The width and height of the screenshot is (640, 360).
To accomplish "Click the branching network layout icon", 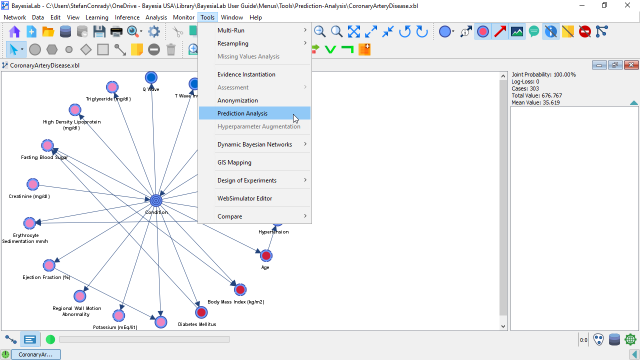I will pyautogui.click(x=602, y=31).
